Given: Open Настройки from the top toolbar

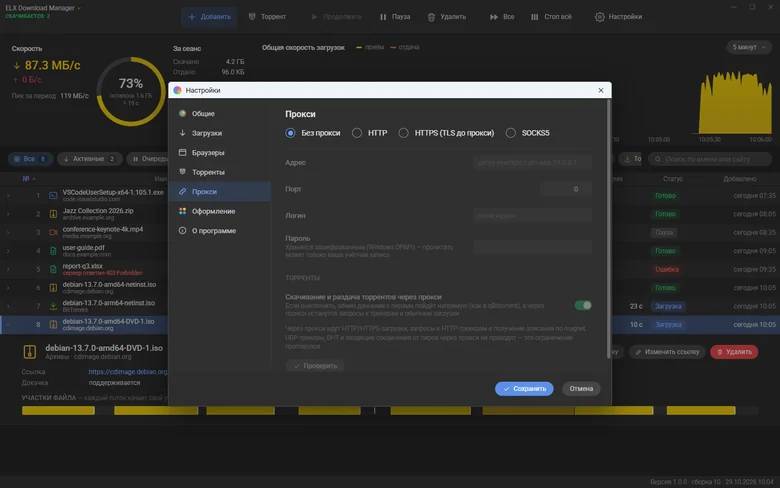Looking at the screenshot, I should tap(618, 16).
